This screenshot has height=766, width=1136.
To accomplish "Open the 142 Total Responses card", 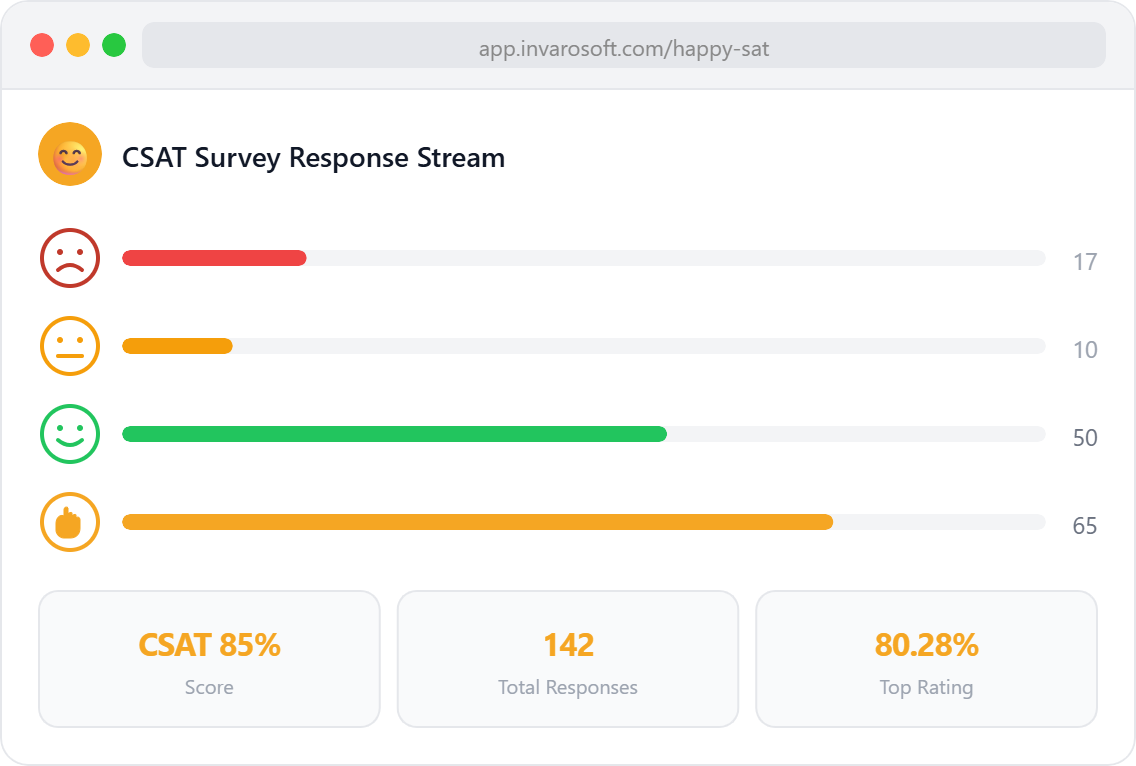I will point(568,659).
